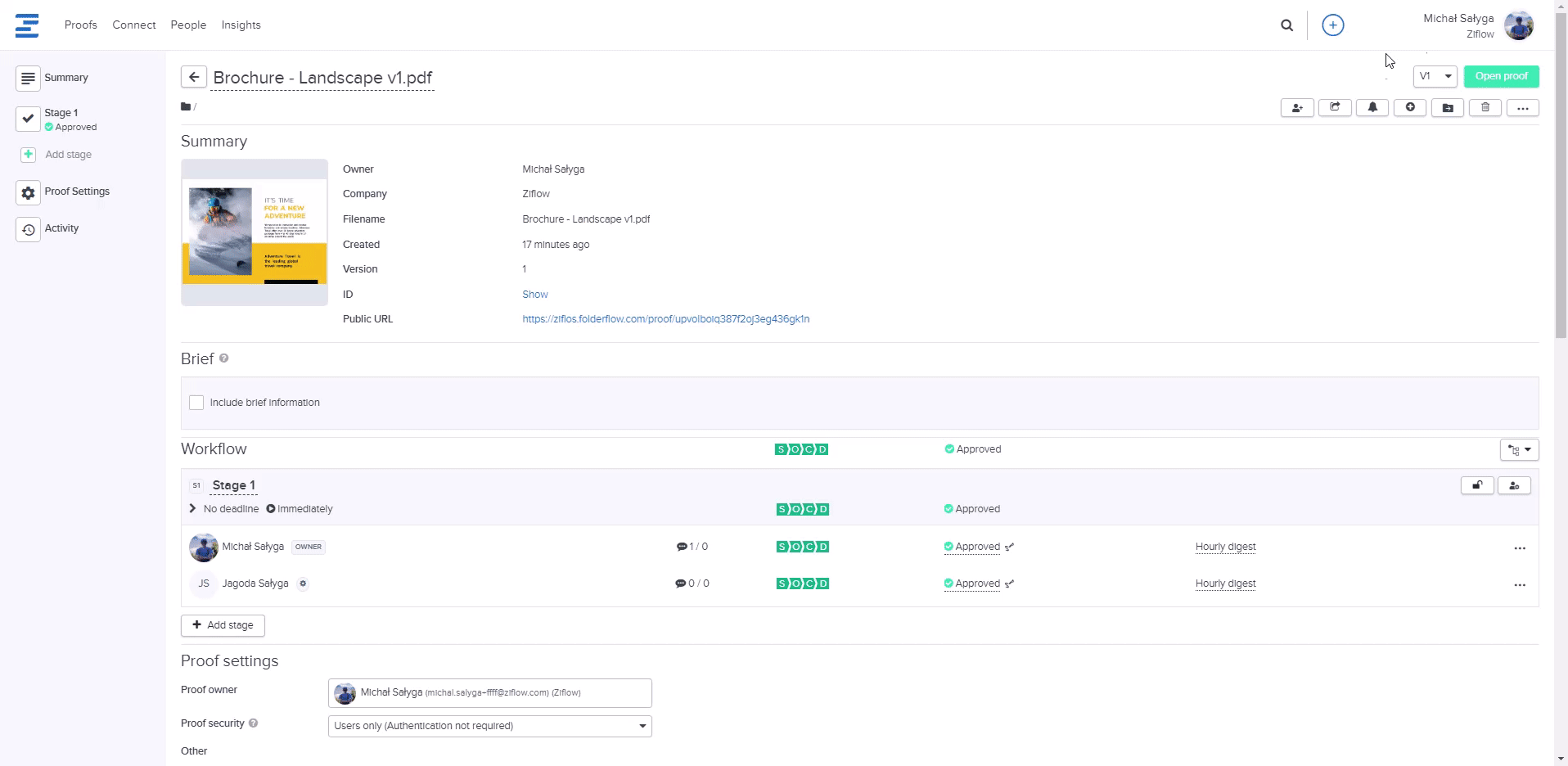
Task: Click the search magnifier icon
Action: [x=1286, y=25]
